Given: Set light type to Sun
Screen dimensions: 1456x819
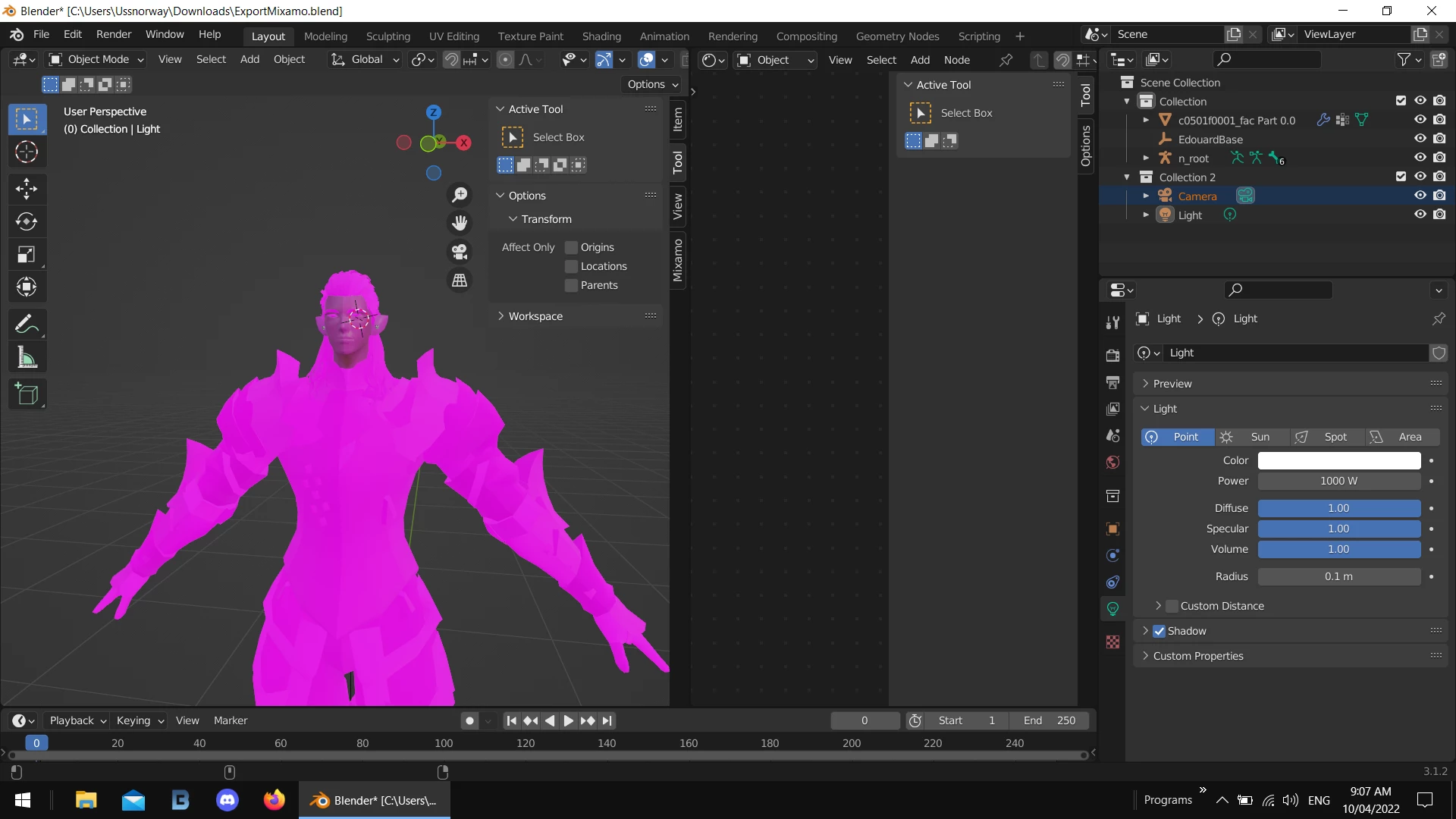Looking at the screenshot, I should pyautogui.click(x=1251, y=437).
